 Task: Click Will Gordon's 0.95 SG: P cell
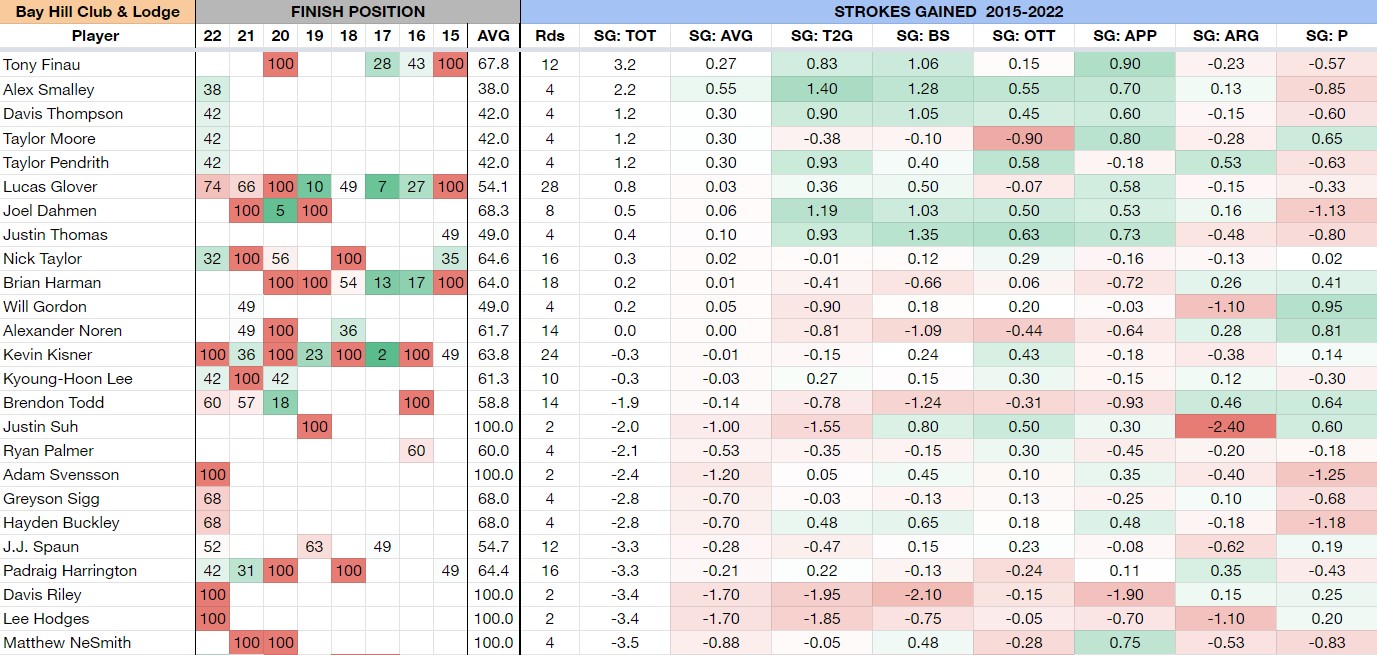1326,307
